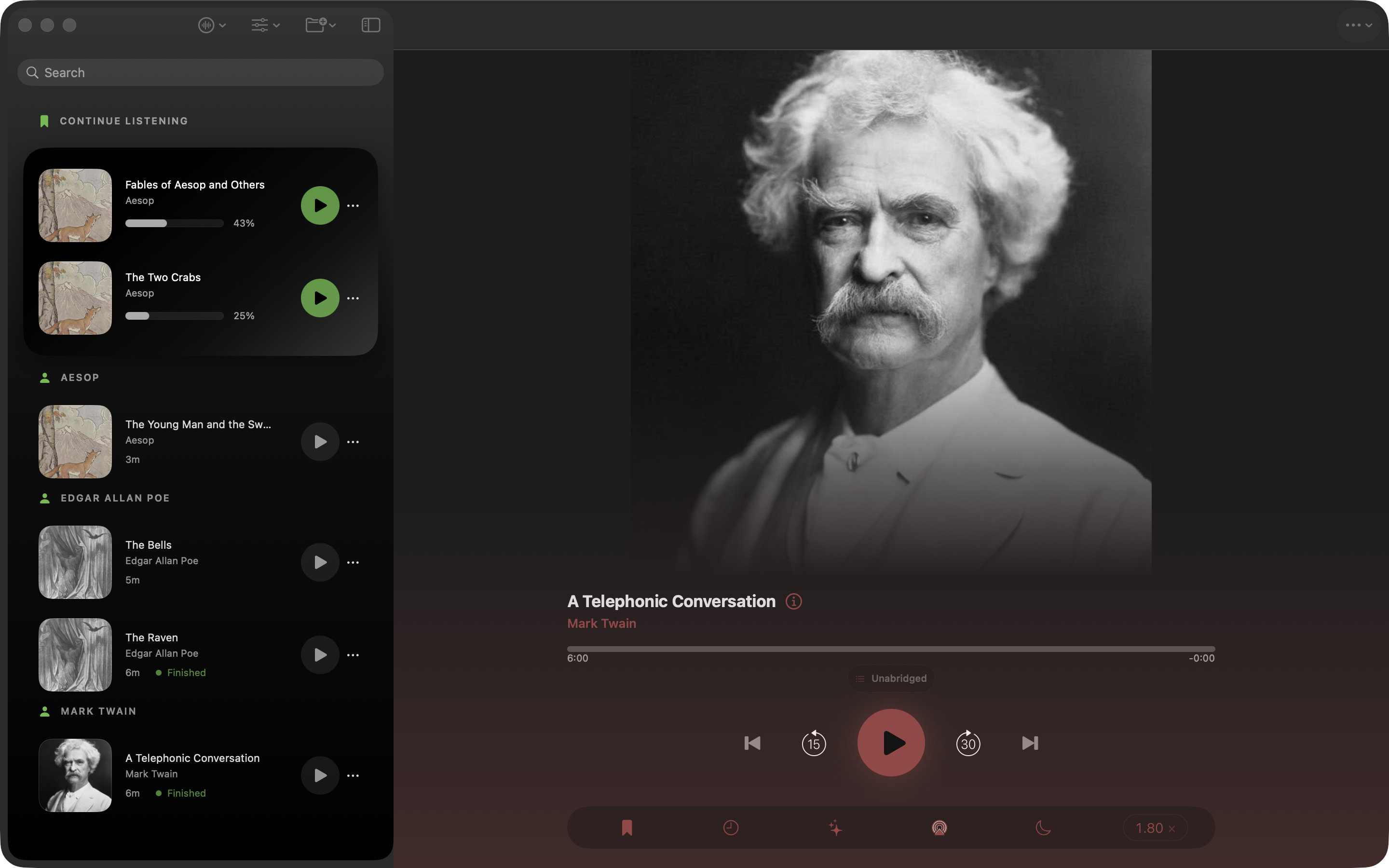Screen dimensions: 1389x868
Task: Click the Continue Listening header
Action: (123, 121)
